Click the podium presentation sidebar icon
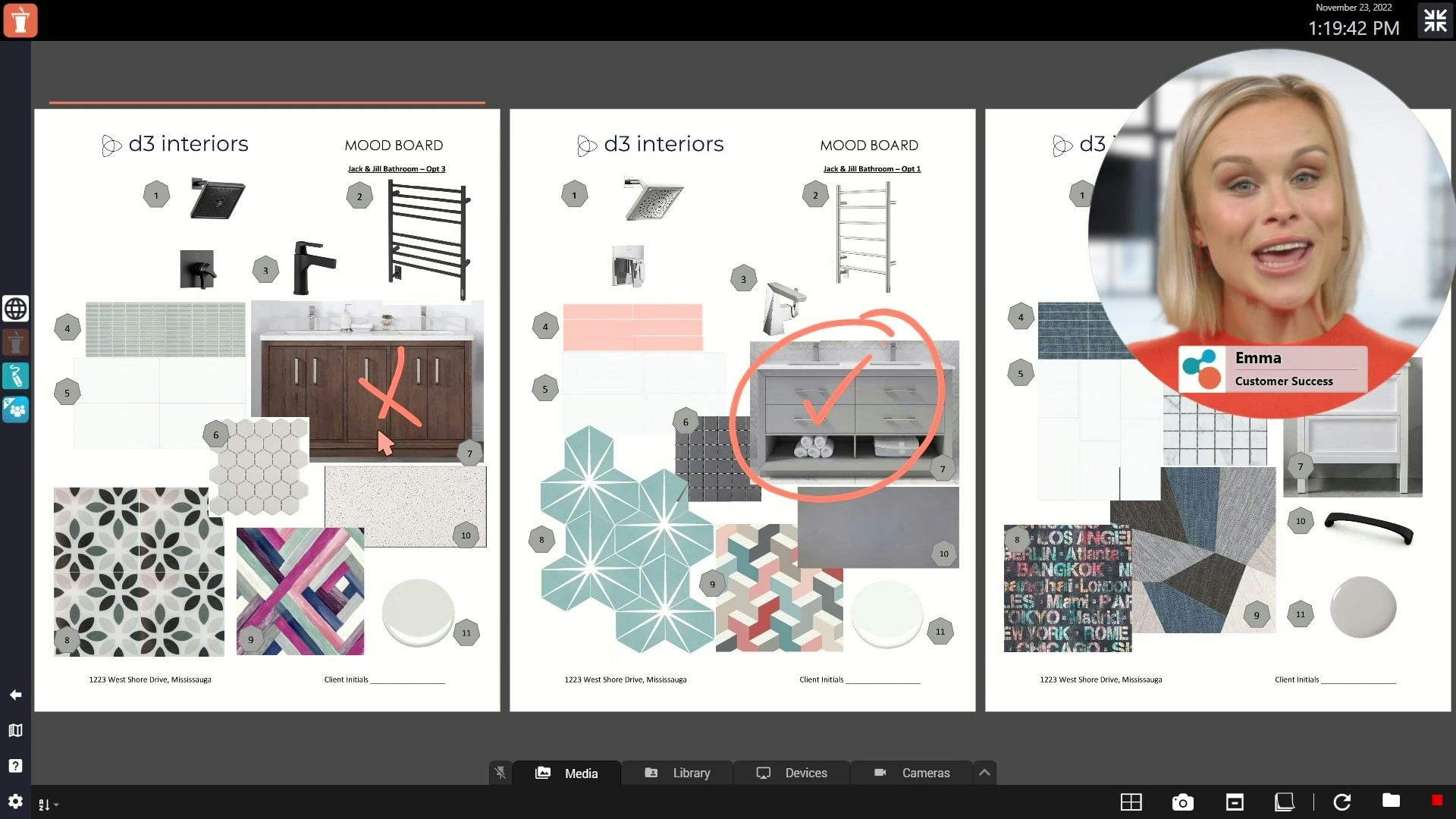The width and height of the screenshot is (1456, 819). point(15,343)
